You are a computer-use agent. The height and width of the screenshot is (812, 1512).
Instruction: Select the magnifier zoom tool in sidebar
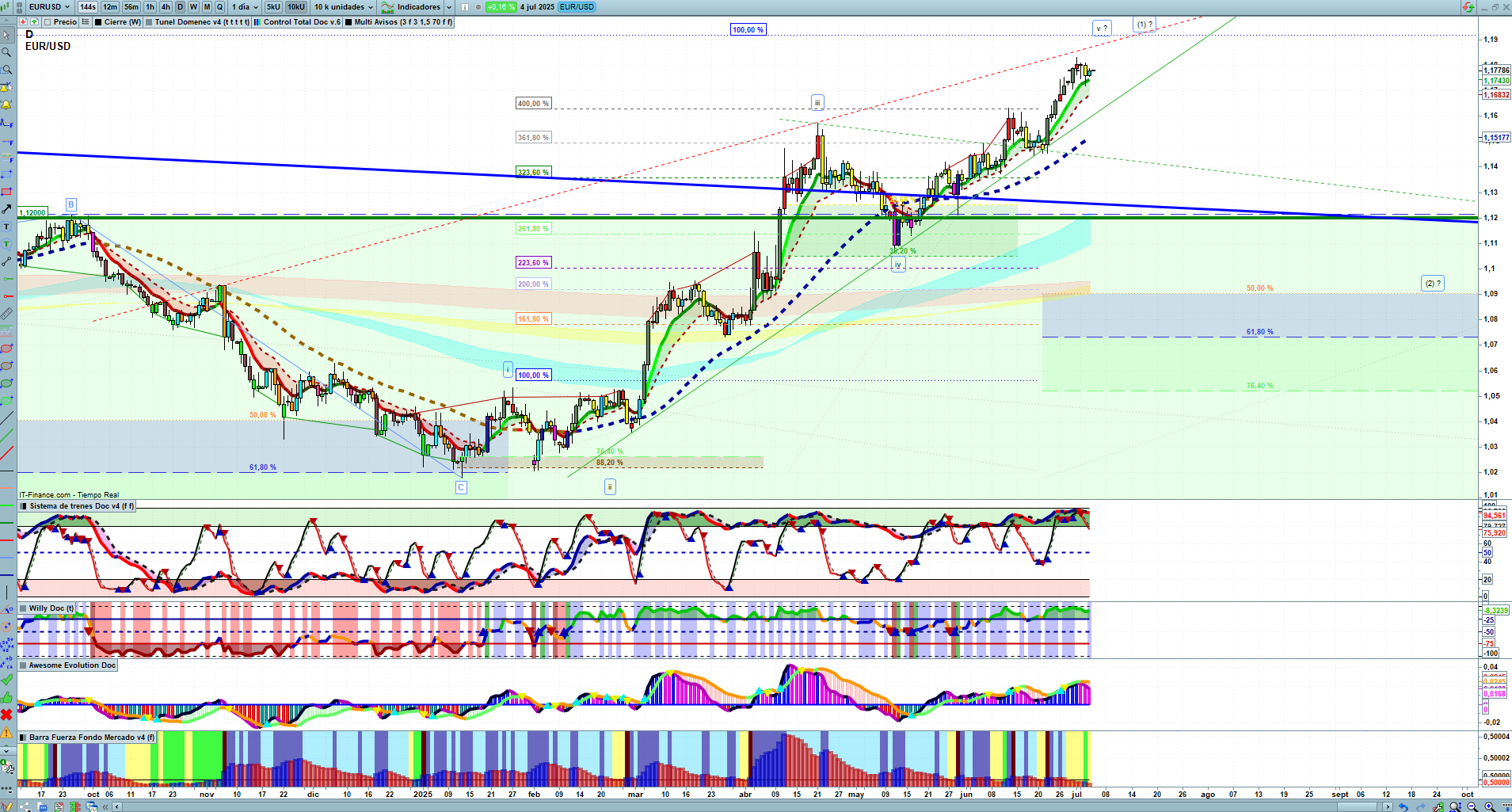tap(6, 52)
